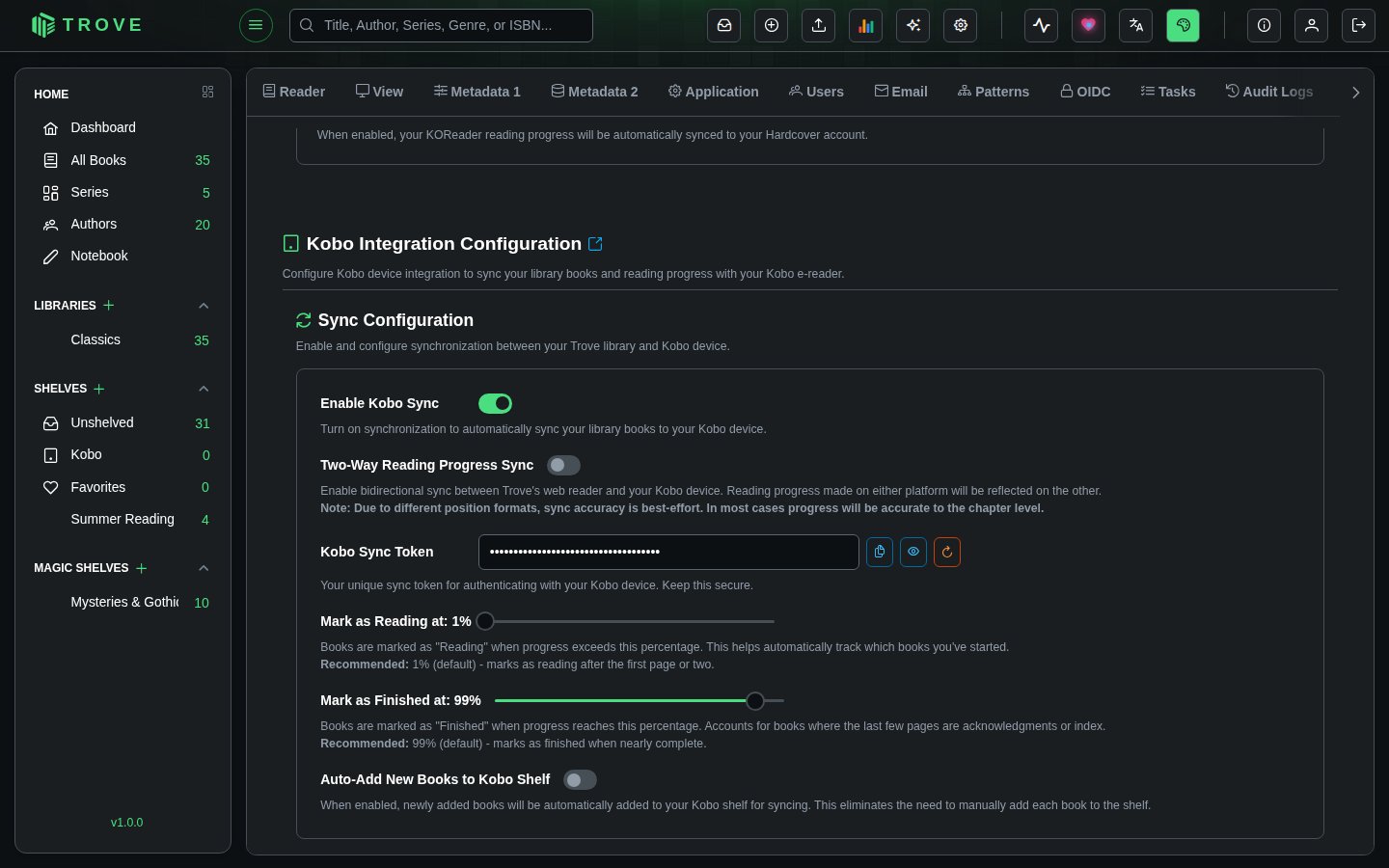
Task: Open the colorful bar chart statistics icon
Action: [x=866, y=25]
